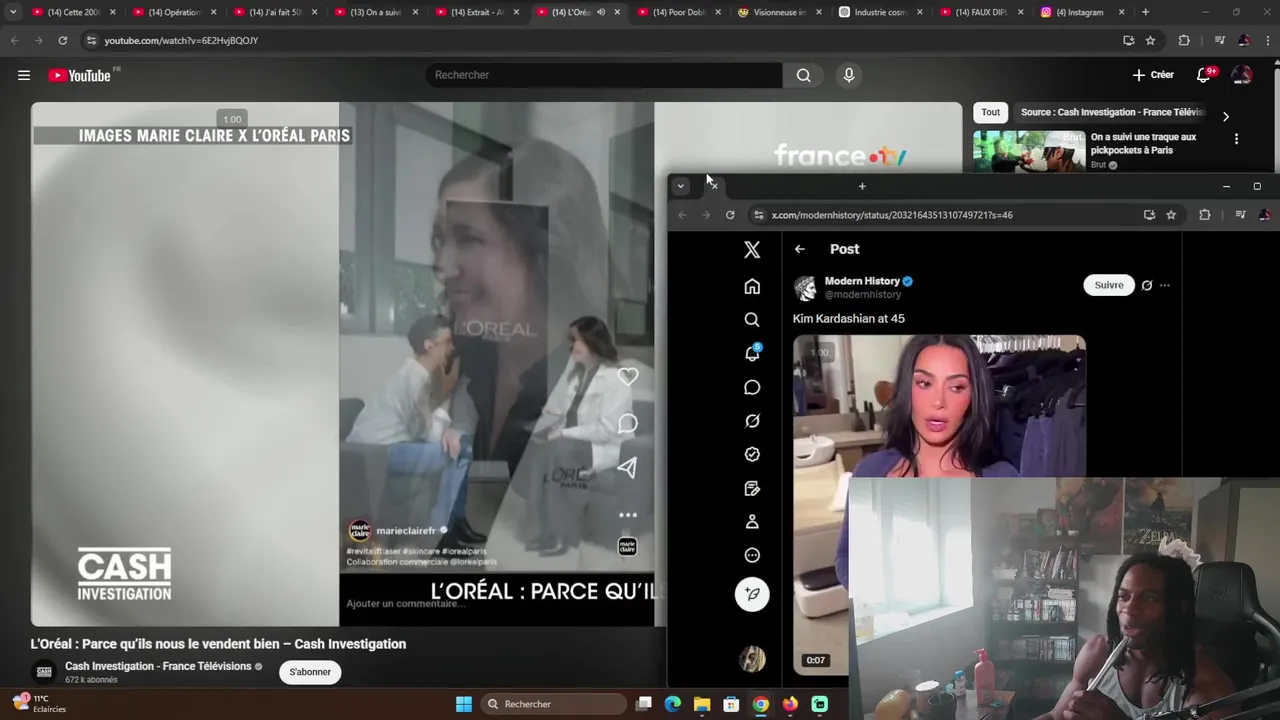
Task: Go back with arrow beside Post heading
Action: click(799, 249)
